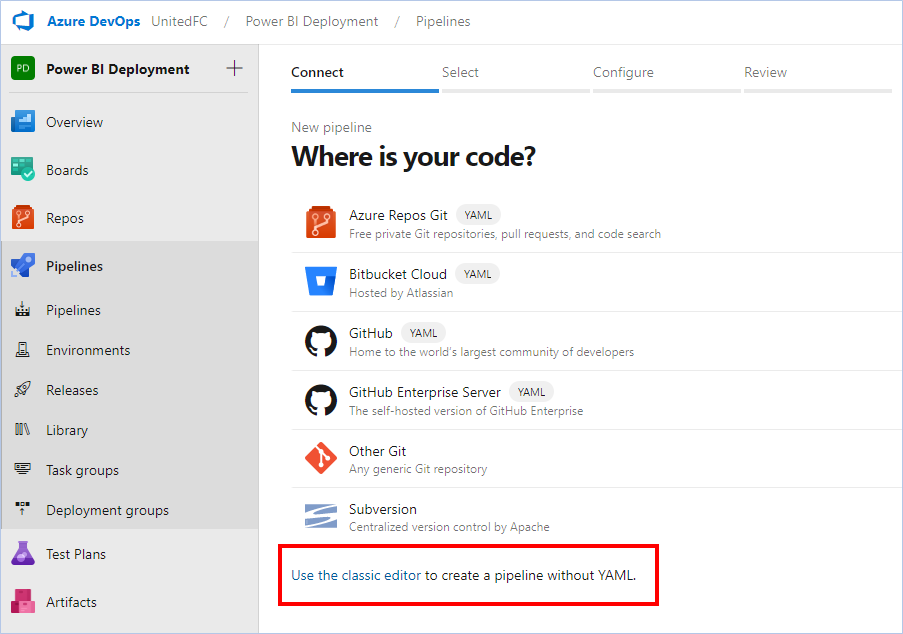Go to Repos in the sidebar
The image size is (903, 634).
pos(64,218)
